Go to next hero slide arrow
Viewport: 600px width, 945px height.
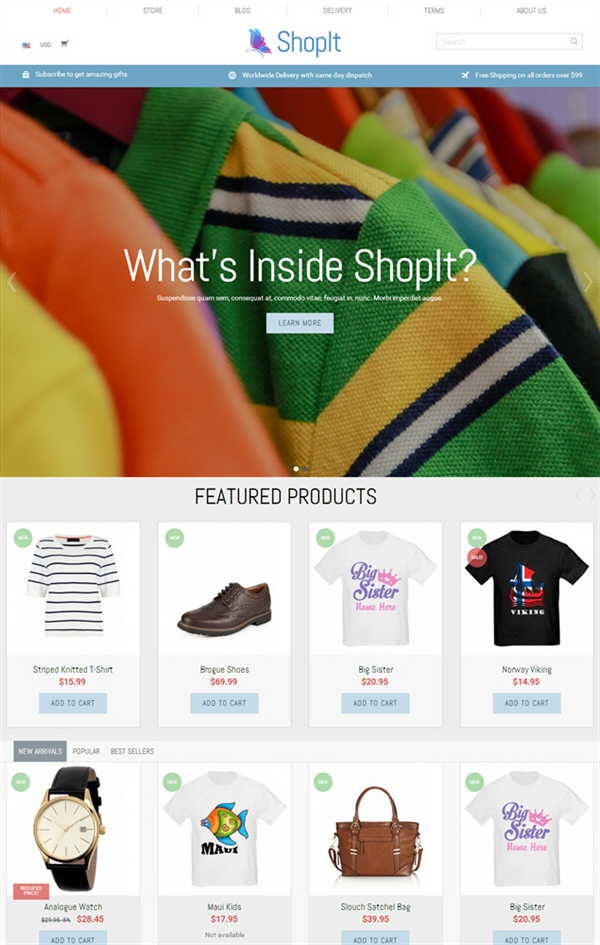[588, 281]
